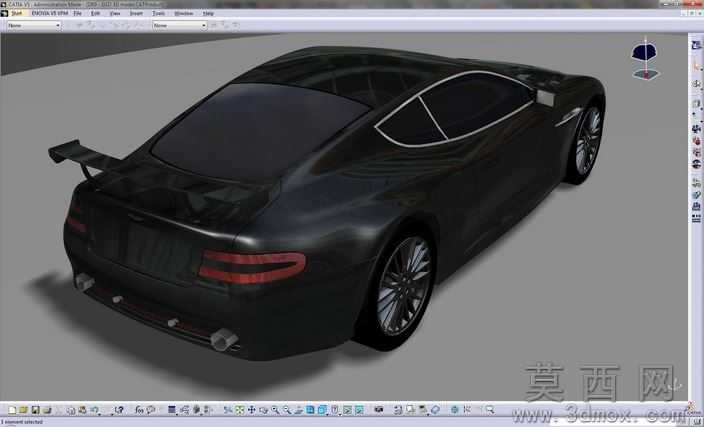Click the What's This help icon
704x427 pixels.
click(x=119, y=410)
